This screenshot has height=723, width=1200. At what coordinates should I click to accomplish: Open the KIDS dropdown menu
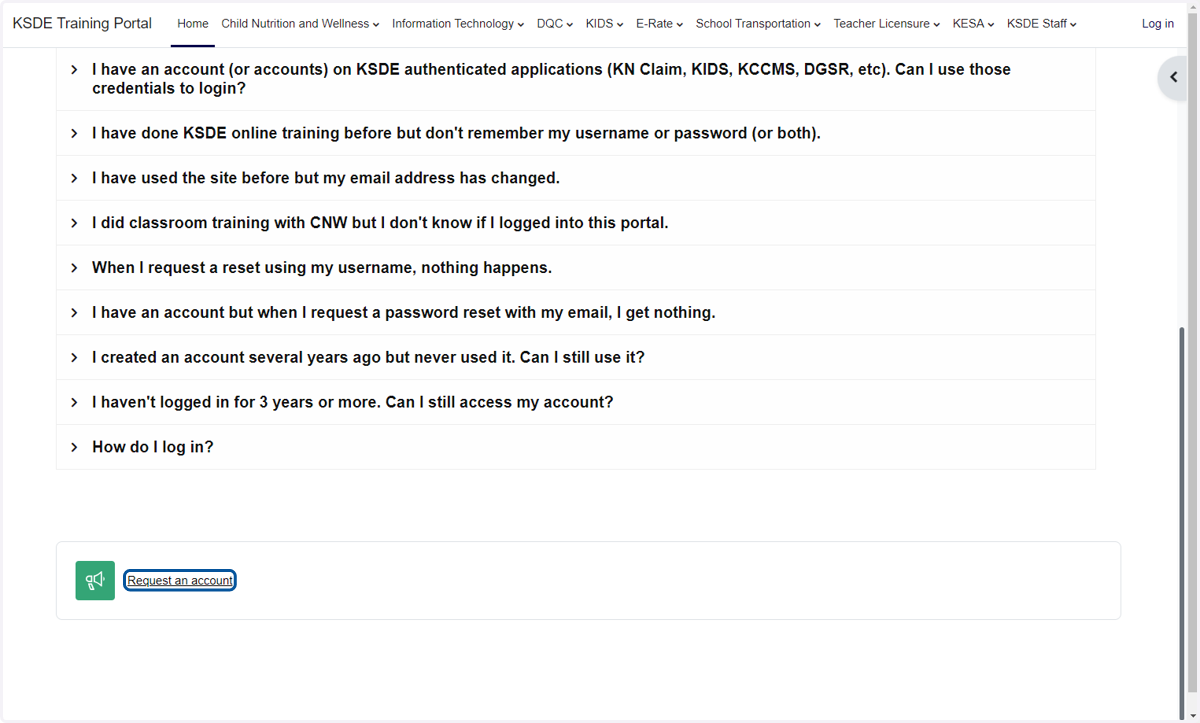point(605,24)
